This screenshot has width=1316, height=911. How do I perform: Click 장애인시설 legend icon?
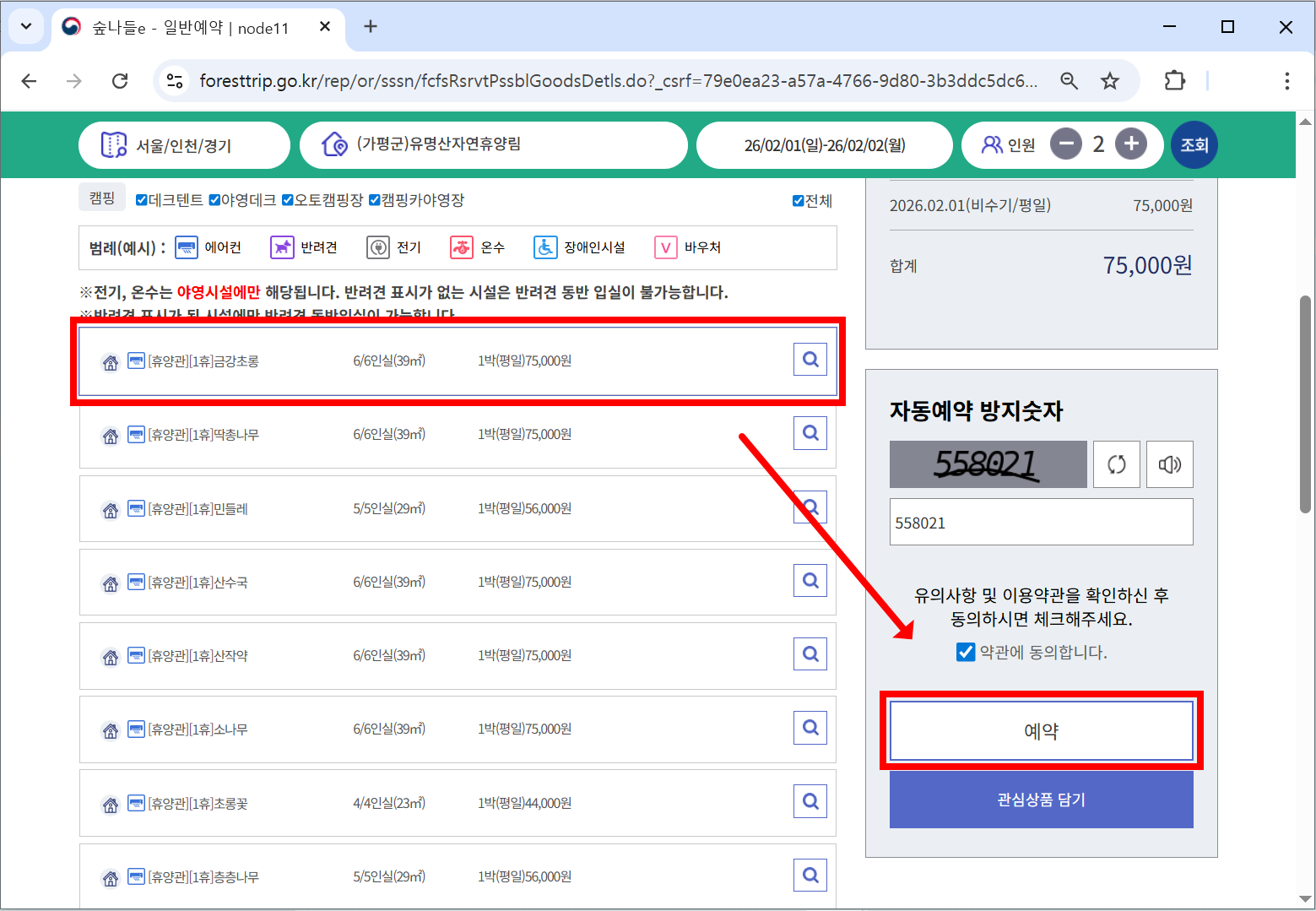pyautogui.click(x=545, y=247)
